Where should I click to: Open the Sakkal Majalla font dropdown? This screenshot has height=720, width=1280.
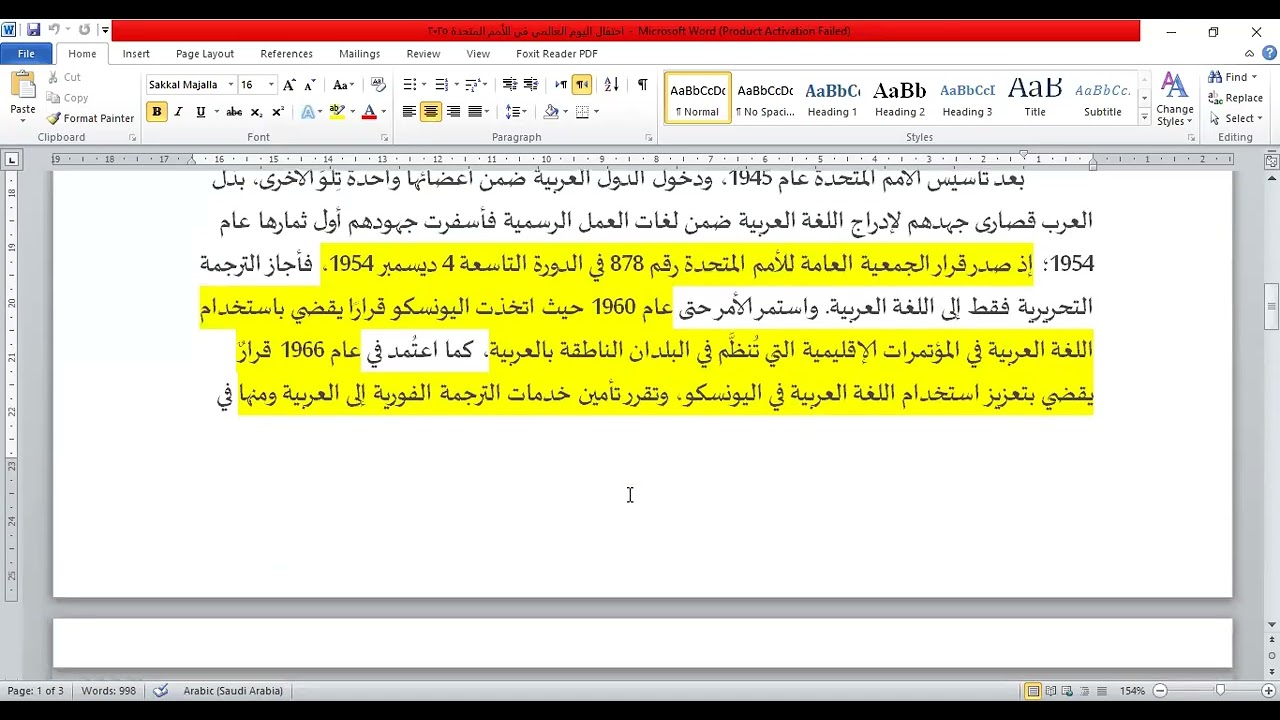(x=231, y=85)
